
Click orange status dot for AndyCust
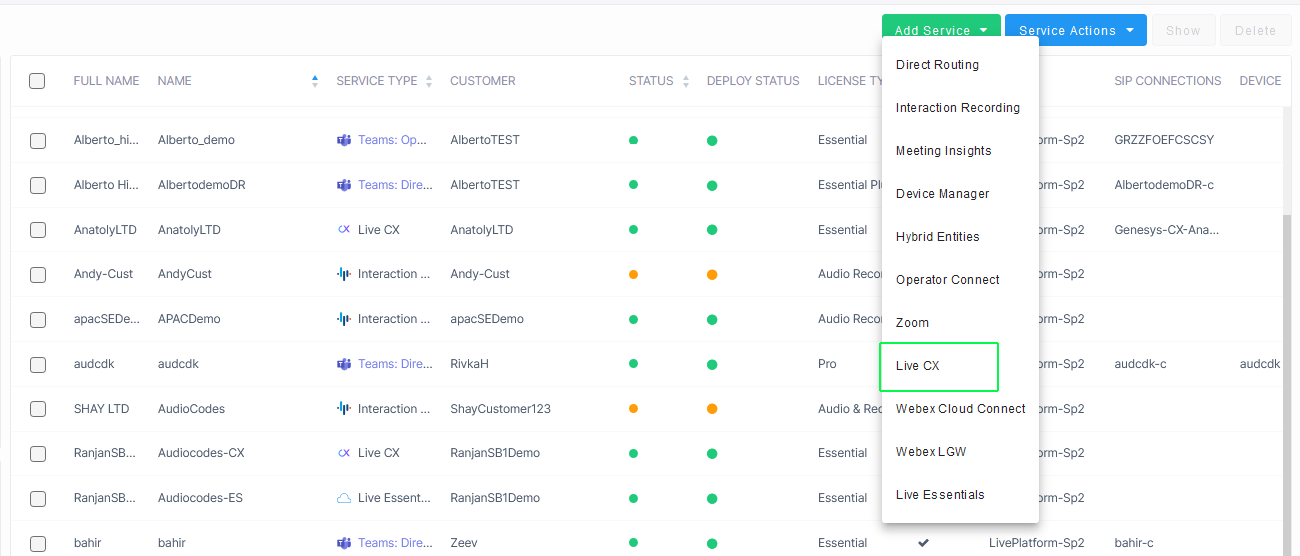coord(633,274)
